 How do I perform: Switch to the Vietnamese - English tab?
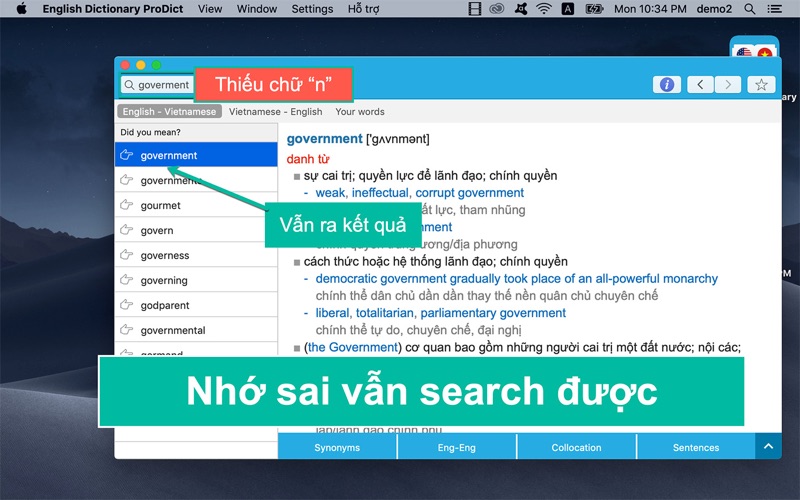276,111
